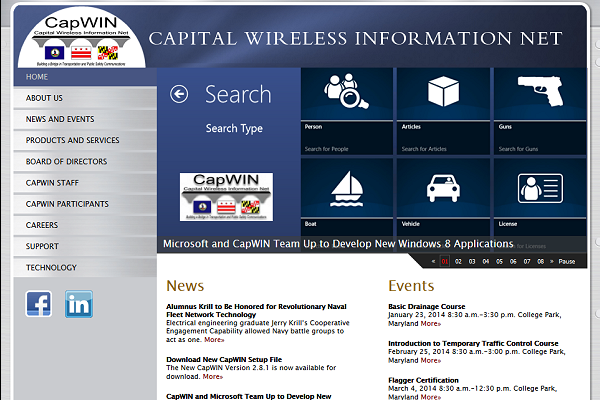Open the About Us menu item
The height and width of the screenshot is (400, 600).
tap(85, 98)
